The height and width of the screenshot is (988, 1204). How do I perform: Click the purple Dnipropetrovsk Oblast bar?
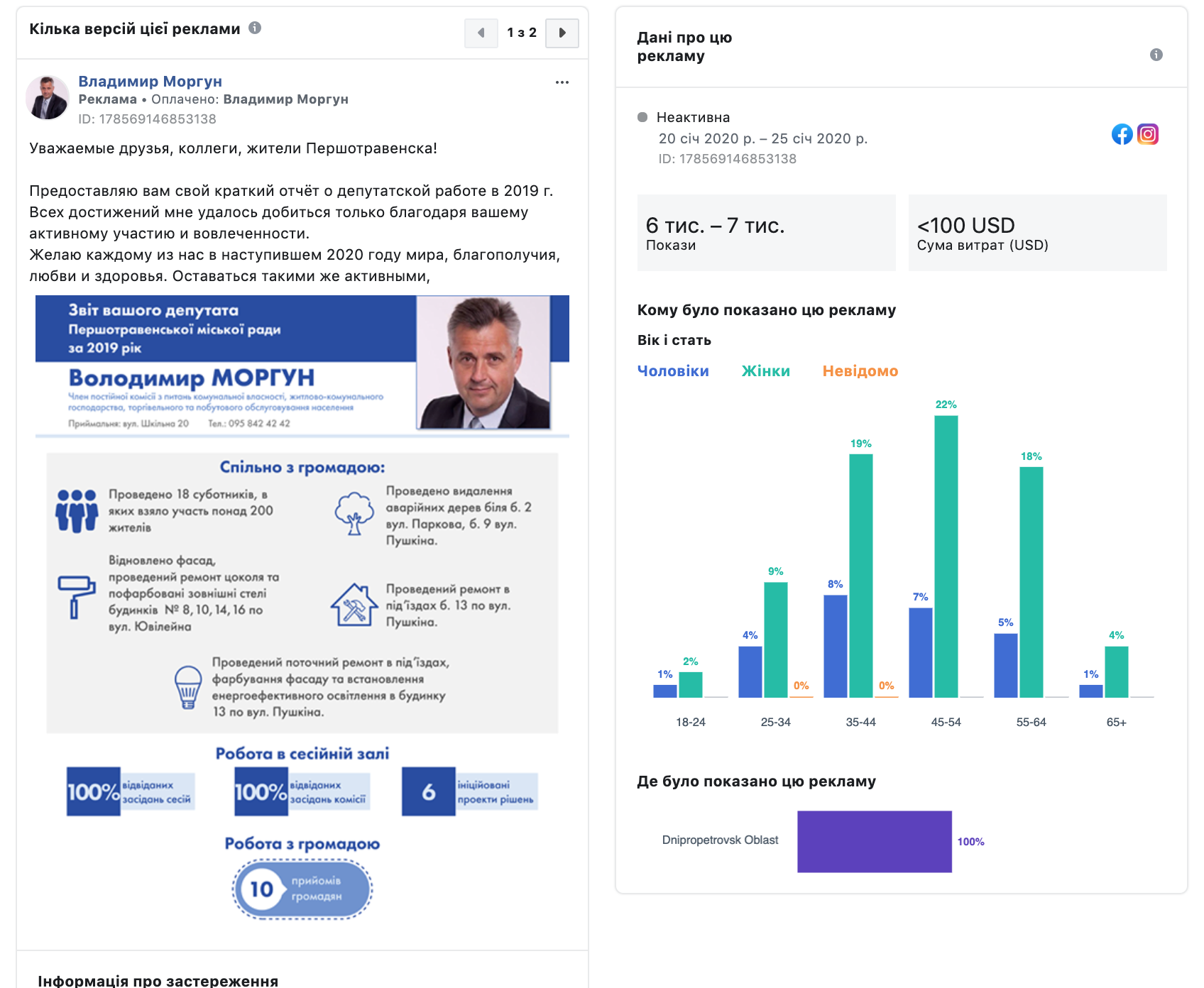point(874,841)
